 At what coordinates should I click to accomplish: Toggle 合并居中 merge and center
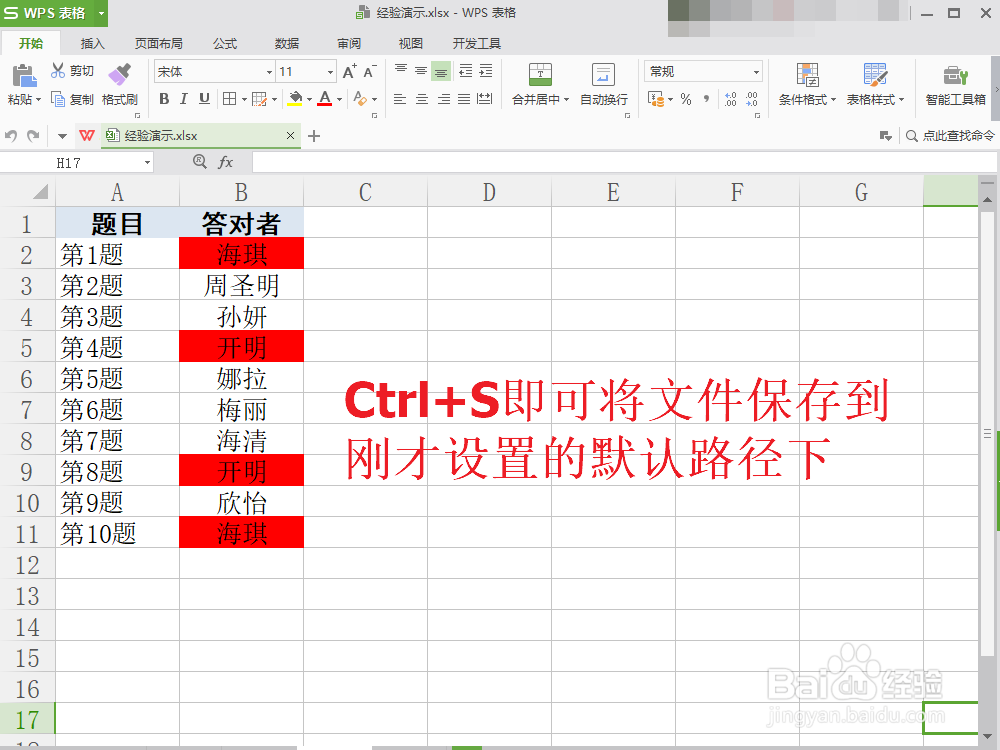point(535,85)
